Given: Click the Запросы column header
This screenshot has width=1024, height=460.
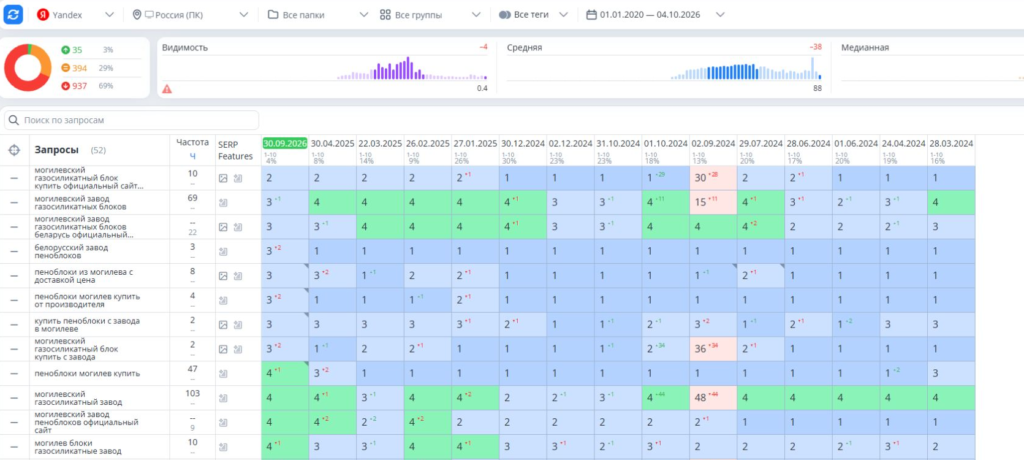Looking at the screenshot, I should 57,150.
